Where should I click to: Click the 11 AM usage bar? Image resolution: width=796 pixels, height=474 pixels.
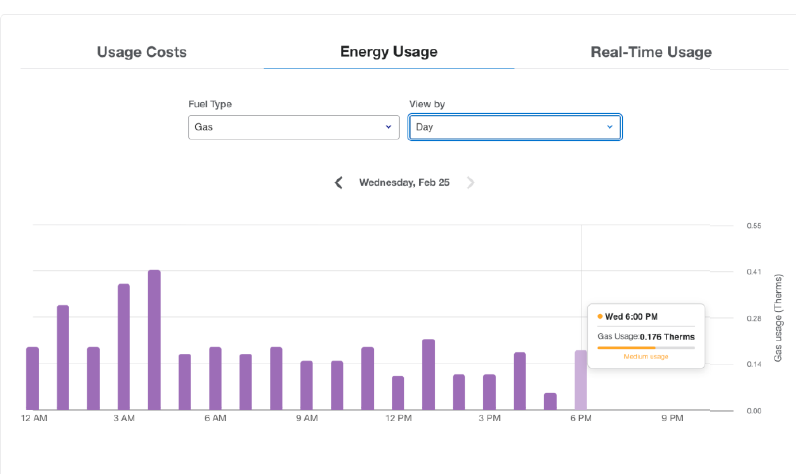pos(368,378)
